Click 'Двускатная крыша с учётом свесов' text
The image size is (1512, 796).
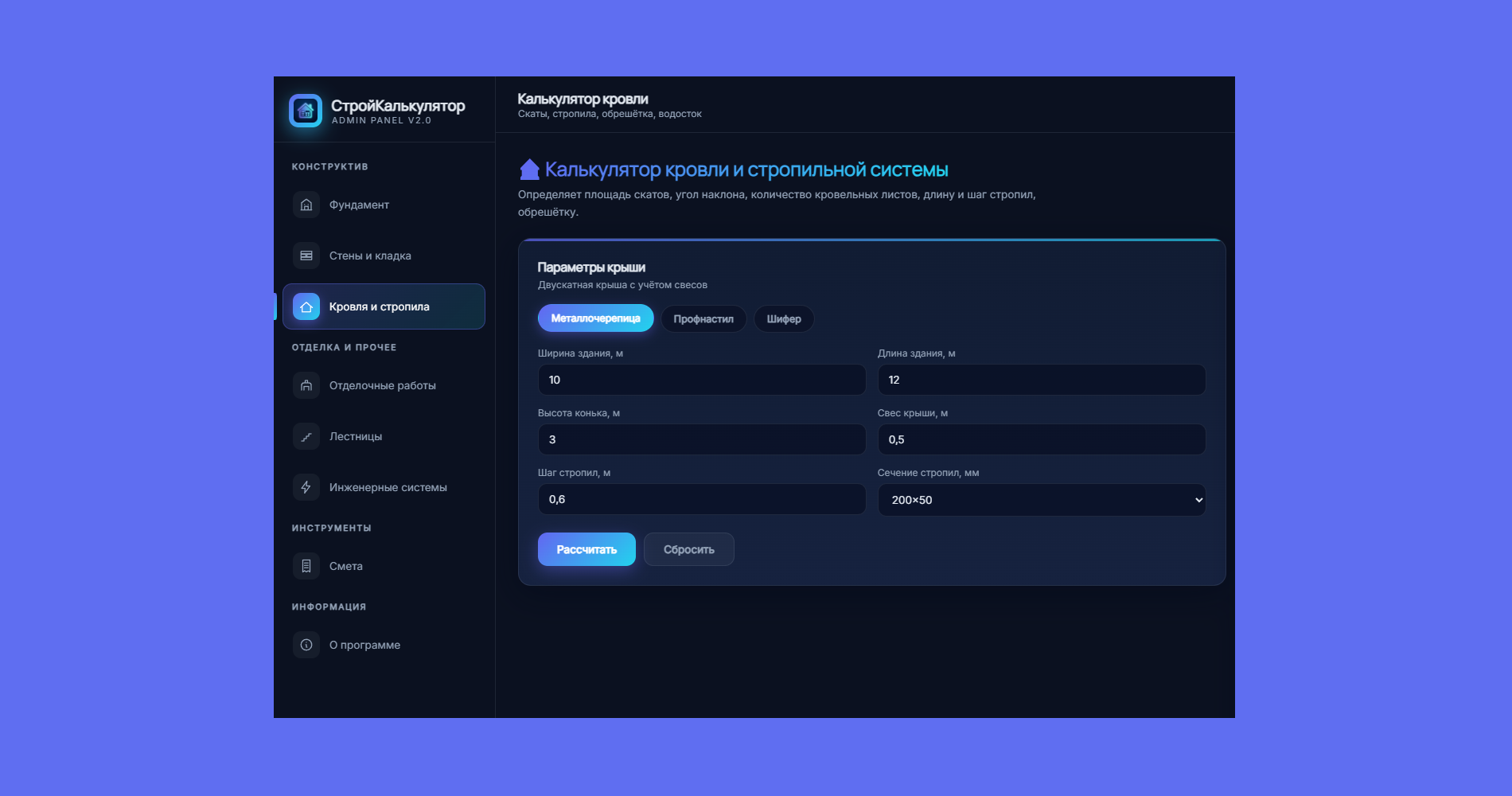(x=622, y=285)
